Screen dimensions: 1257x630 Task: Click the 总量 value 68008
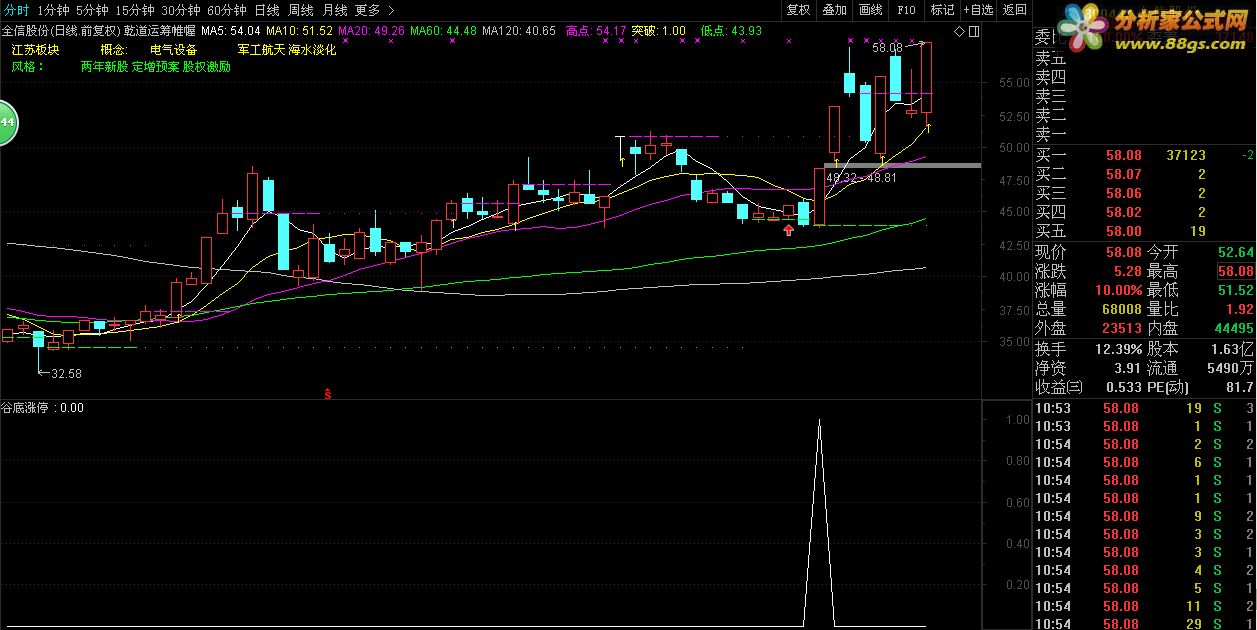(1122, 309)
